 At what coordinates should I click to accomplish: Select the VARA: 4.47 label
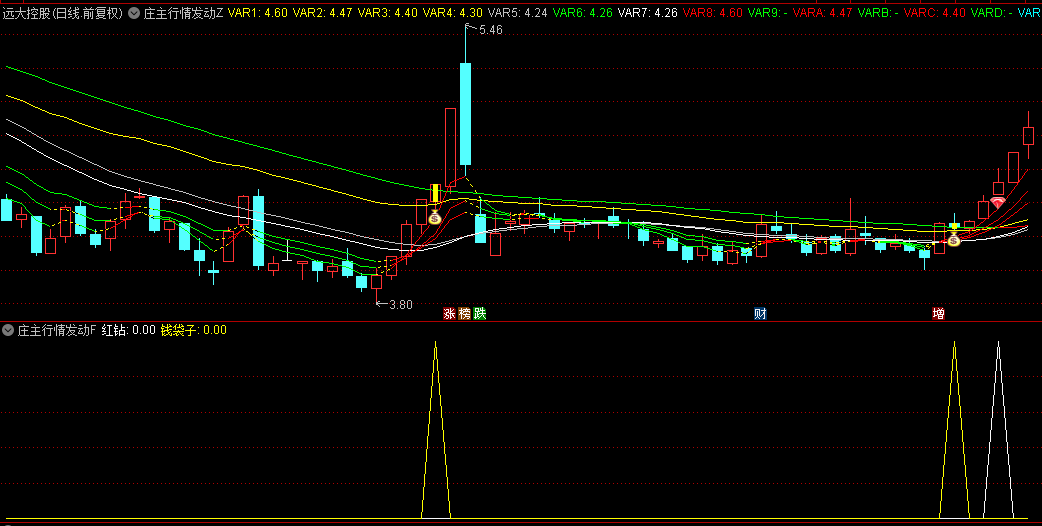tap(823, 13)
